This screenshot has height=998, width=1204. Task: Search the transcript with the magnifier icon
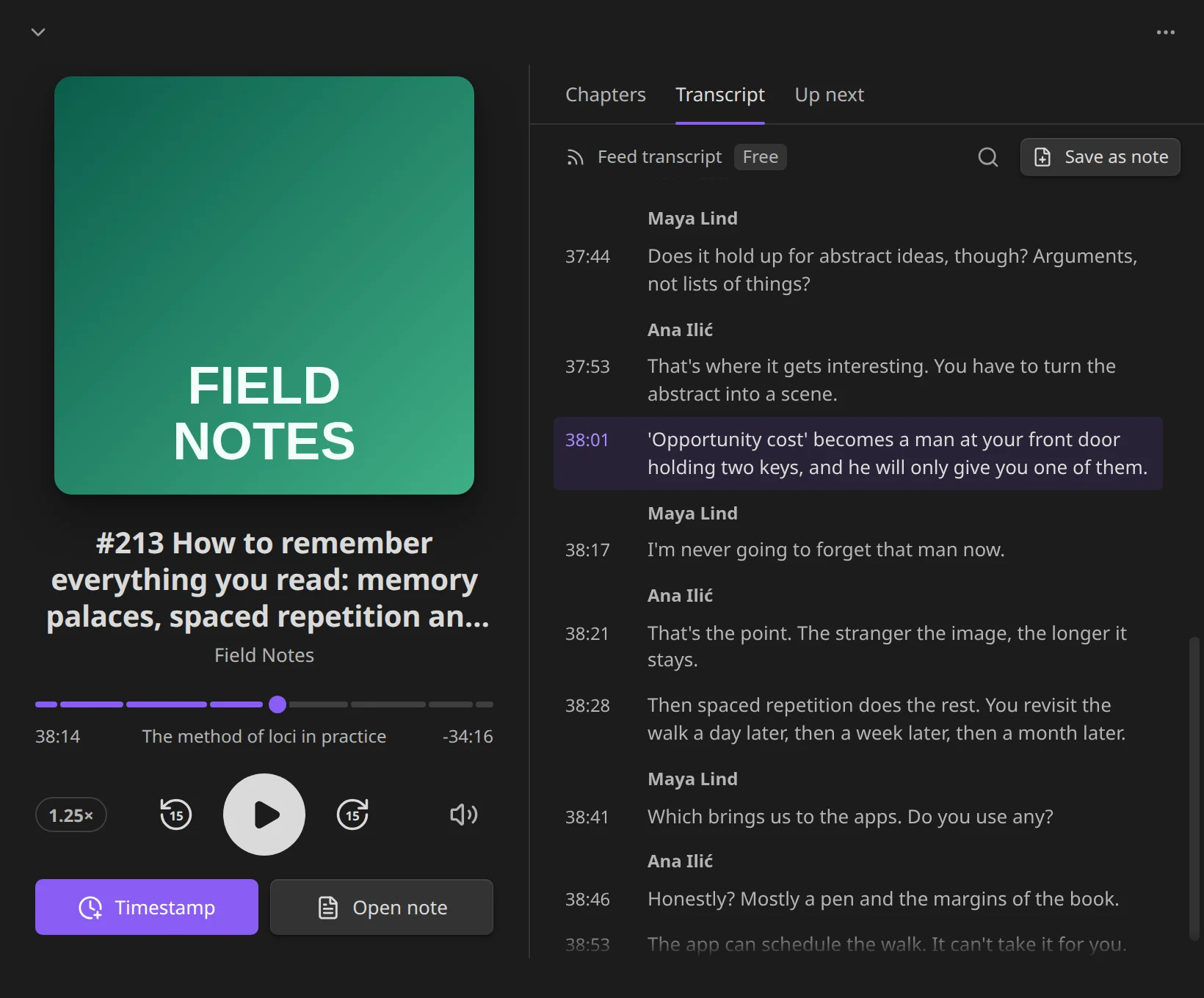pyautogui.click(x=988, y=157)
